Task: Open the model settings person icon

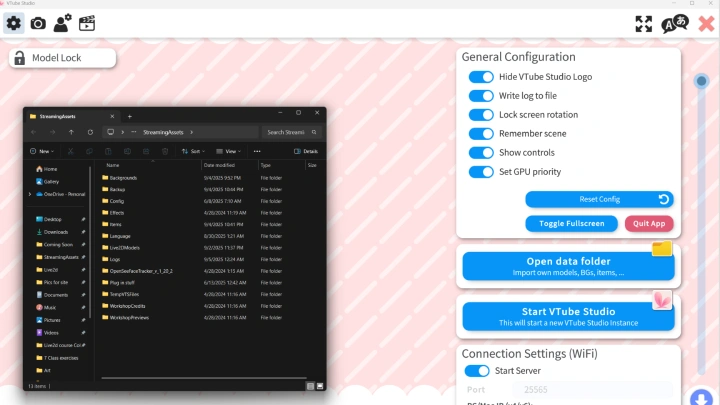Action: [x=62, y=23]
